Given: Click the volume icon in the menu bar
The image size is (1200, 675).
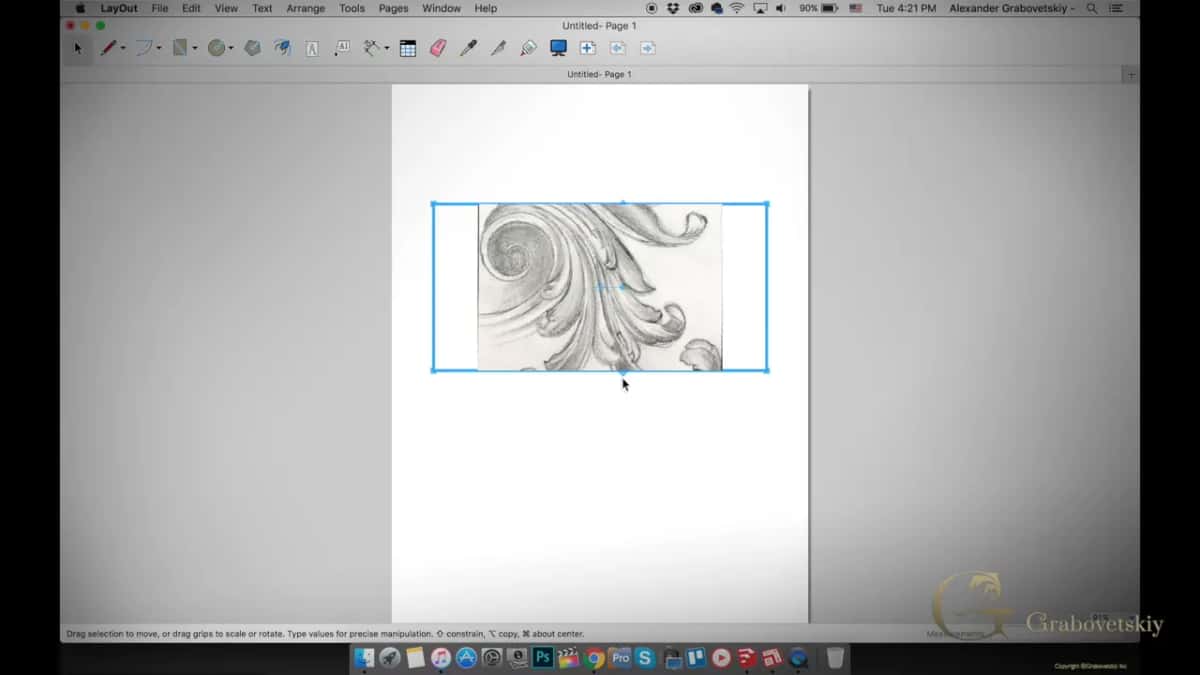Looking at the screenshot, I should click(x=780, y=8).
